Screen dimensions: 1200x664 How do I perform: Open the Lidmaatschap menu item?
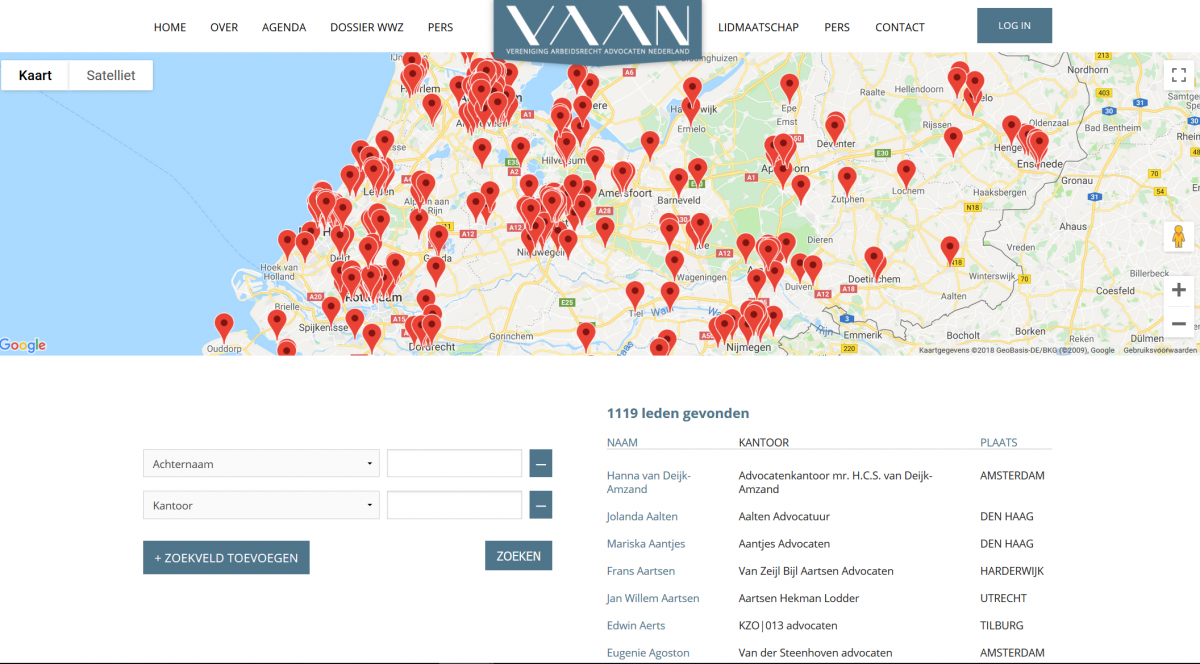tap(758, 27)
